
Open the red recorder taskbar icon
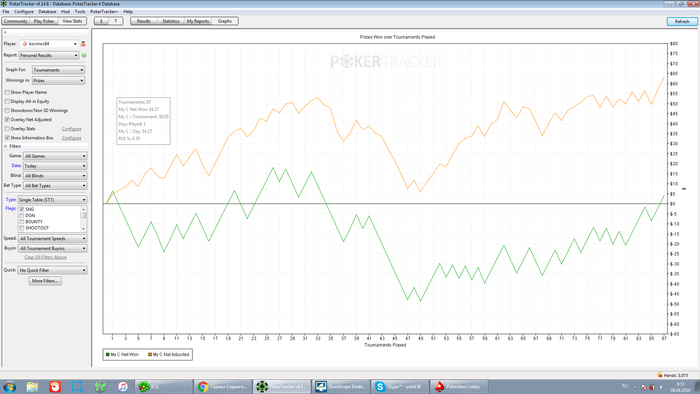tap(55, 386)
